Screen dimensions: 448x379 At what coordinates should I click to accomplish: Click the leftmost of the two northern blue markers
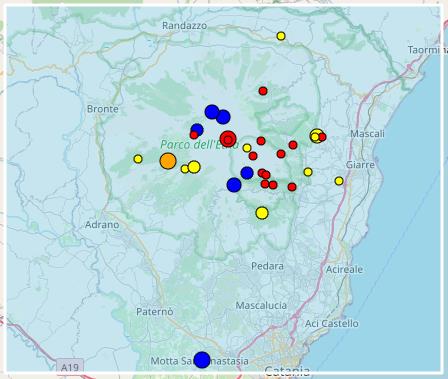click(x=212, y=112)
